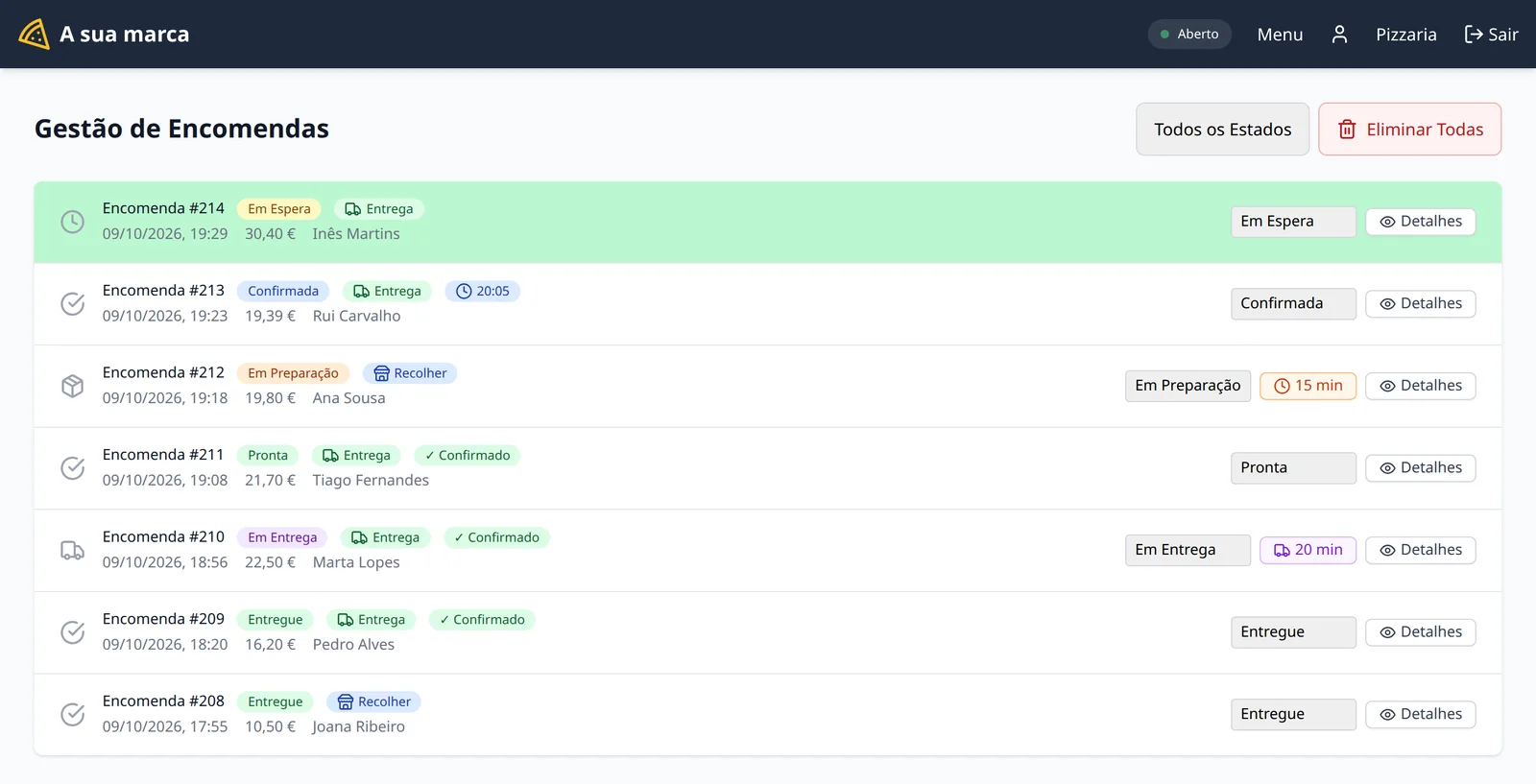Click the 15 min timer button for #212
The image size is (1536, 784).
pos(1308,386)
